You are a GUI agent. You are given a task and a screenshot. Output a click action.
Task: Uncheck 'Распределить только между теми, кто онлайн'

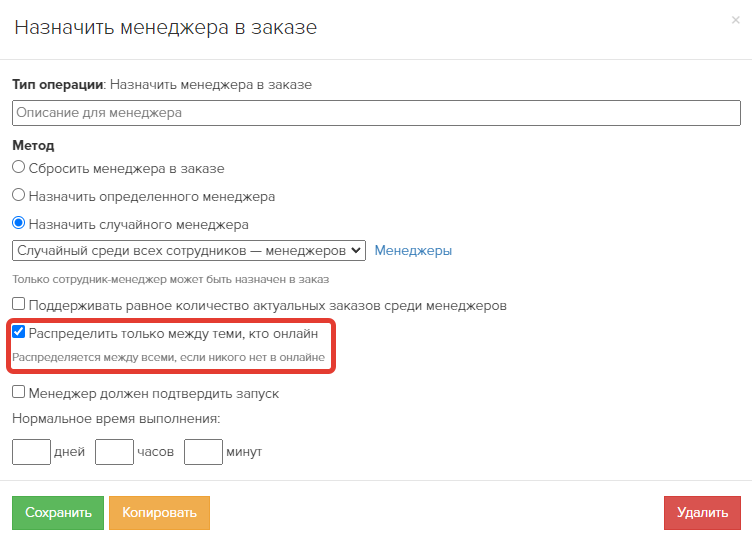pos(18,332)
